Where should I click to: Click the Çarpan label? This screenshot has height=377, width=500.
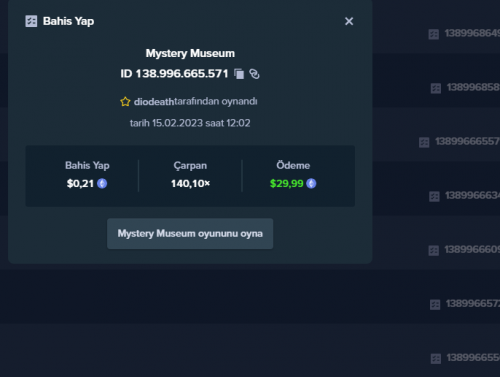[190, 166]
